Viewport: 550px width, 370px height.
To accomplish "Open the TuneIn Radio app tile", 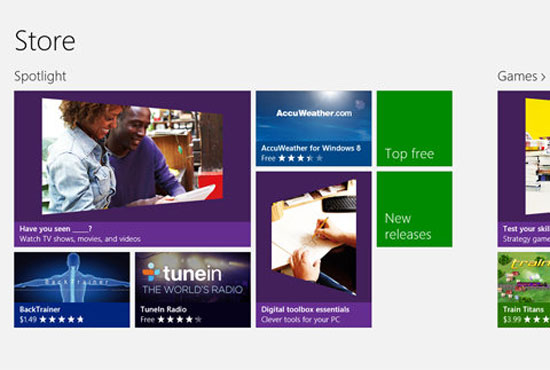I will pyautogui.click(x=193, y=290).
